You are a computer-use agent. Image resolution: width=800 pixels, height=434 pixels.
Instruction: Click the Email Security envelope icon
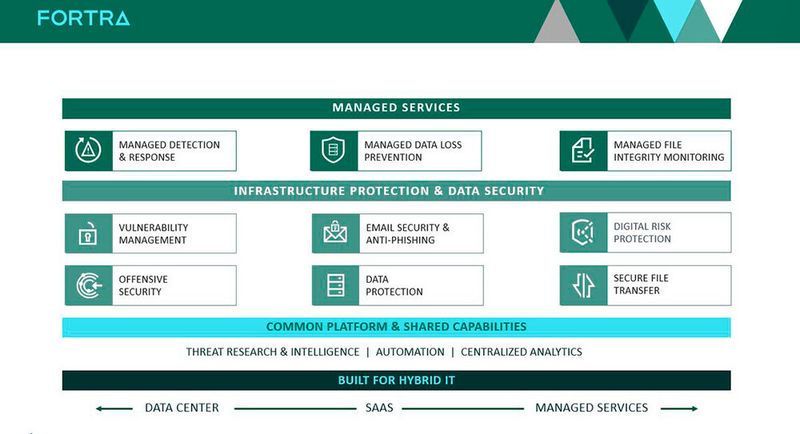click(x=335, y=234)
